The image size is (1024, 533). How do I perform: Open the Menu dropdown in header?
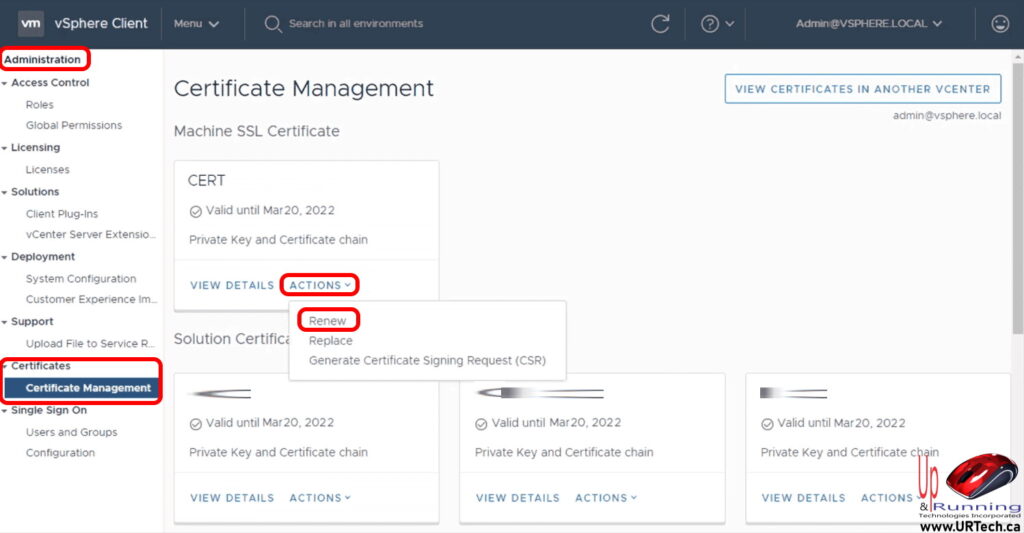coord(196,24)
